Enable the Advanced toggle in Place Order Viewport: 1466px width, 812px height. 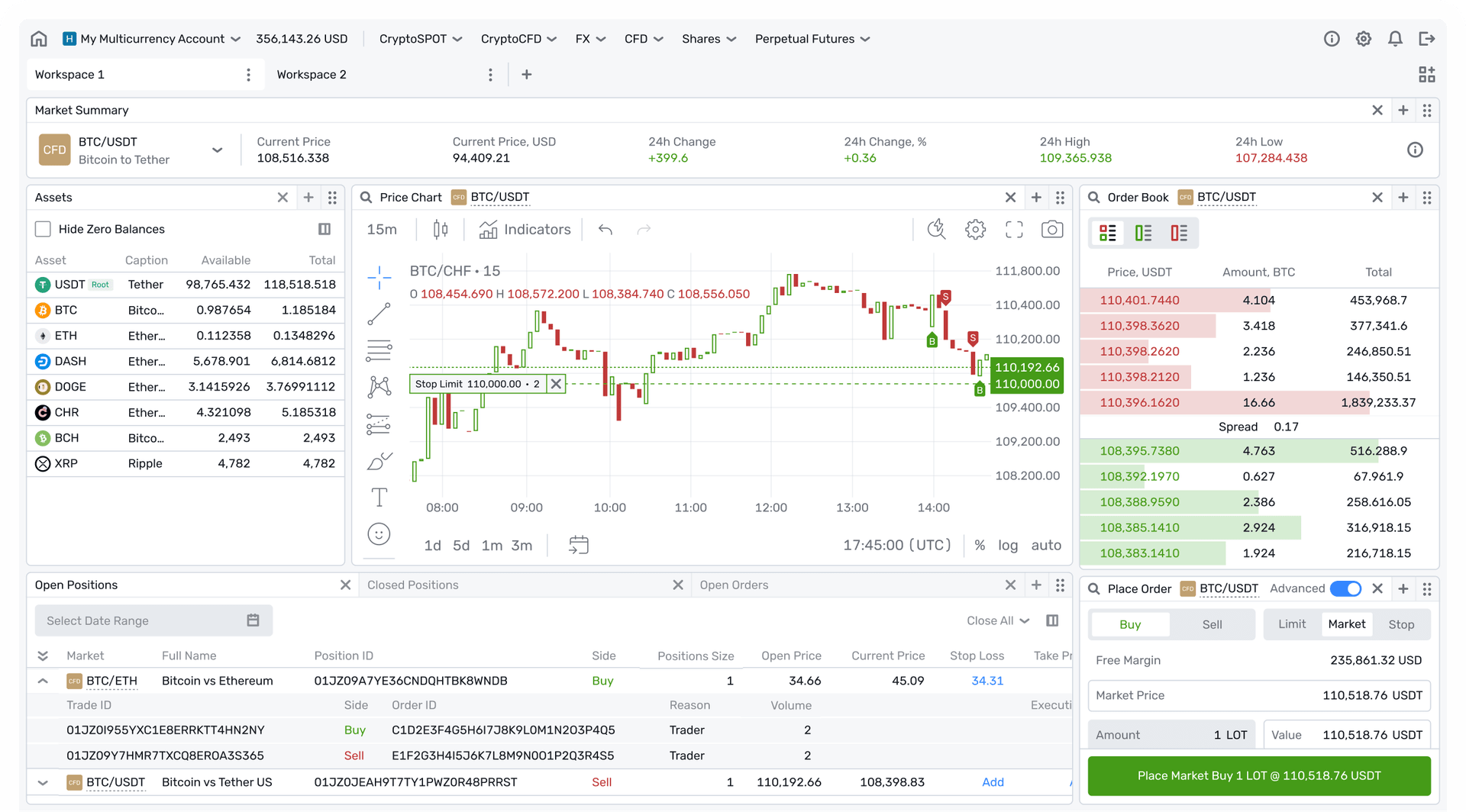coord(1345,588)
